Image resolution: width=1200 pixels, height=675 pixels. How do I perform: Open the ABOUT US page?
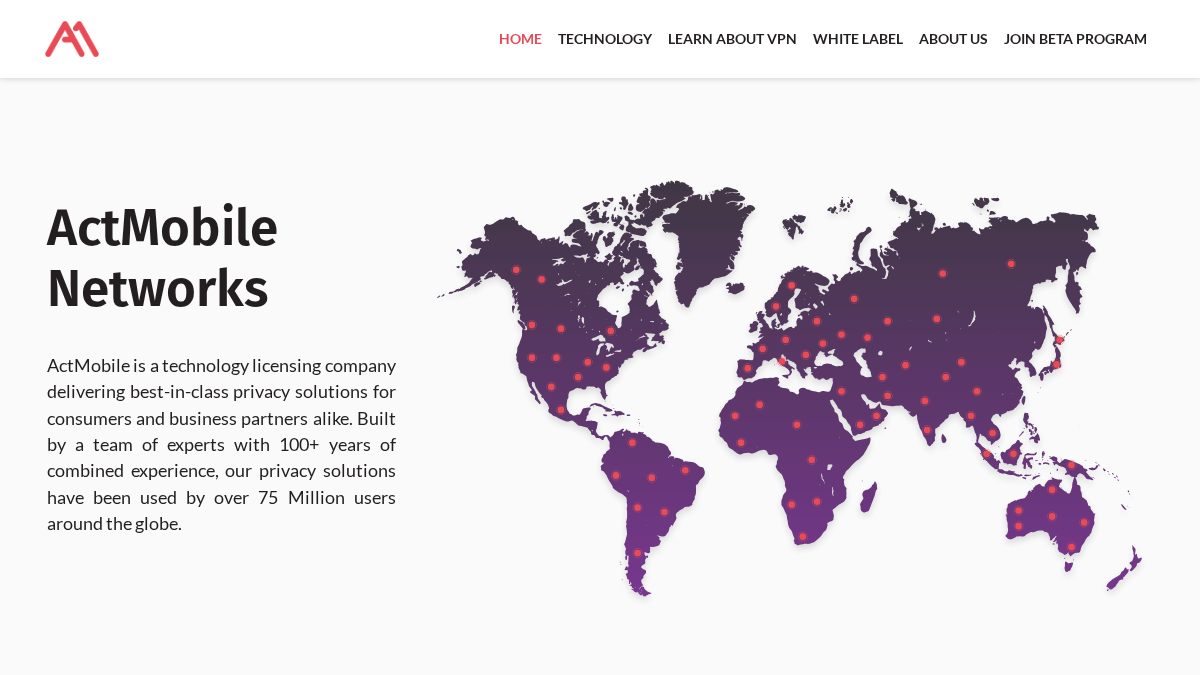click(x=953, y=39)
